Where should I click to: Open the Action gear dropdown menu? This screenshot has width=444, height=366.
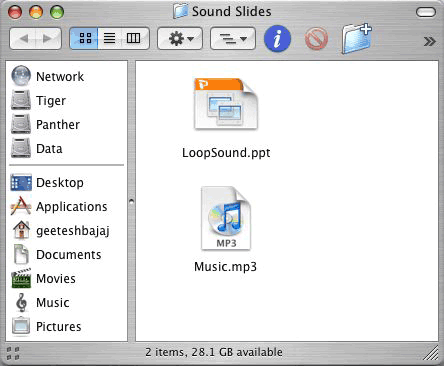pyautogui.click(x=180, y=39)
